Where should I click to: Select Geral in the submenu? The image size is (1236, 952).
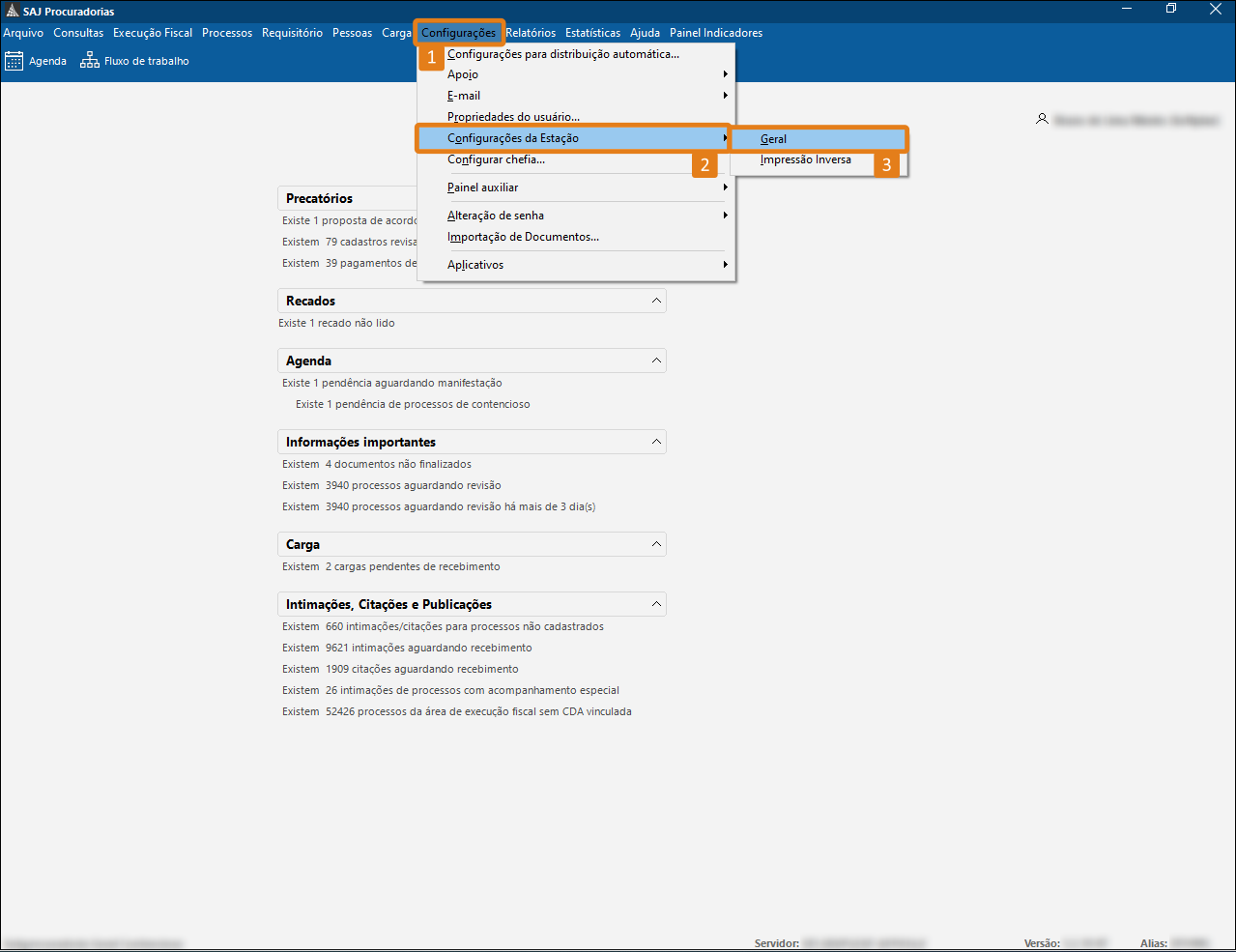coord(774,139)
